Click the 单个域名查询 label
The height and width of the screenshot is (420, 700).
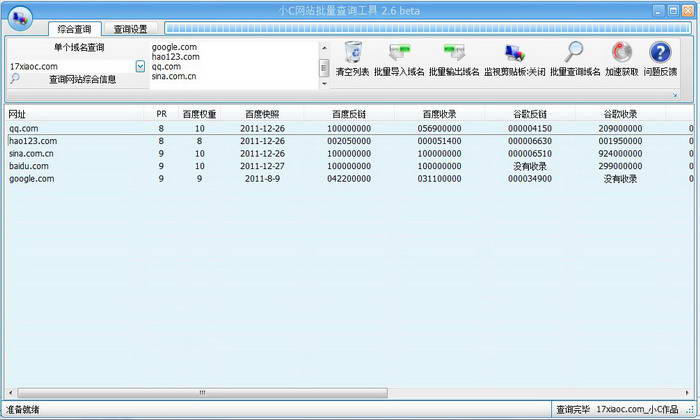[79, 47]
